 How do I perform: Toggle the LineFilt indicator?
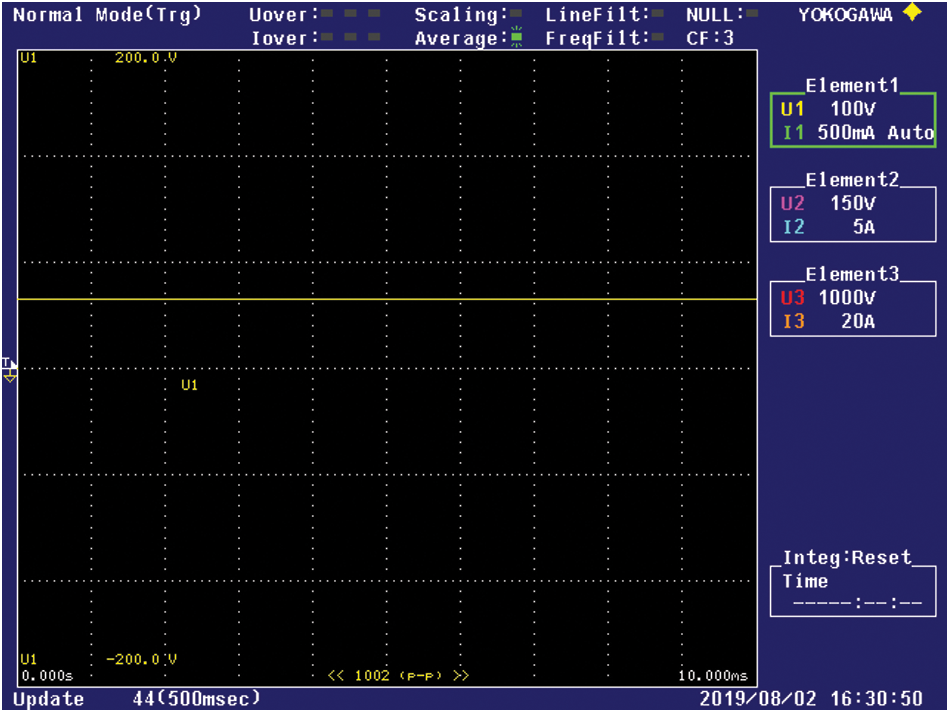[x=660, y=15]
